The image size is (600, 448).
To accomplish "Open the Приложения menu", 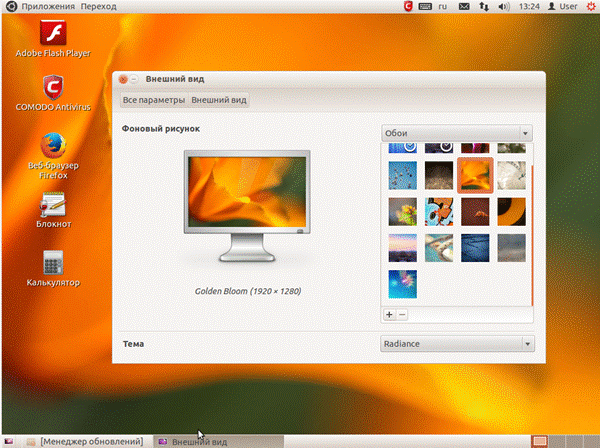I will (48, 7).
